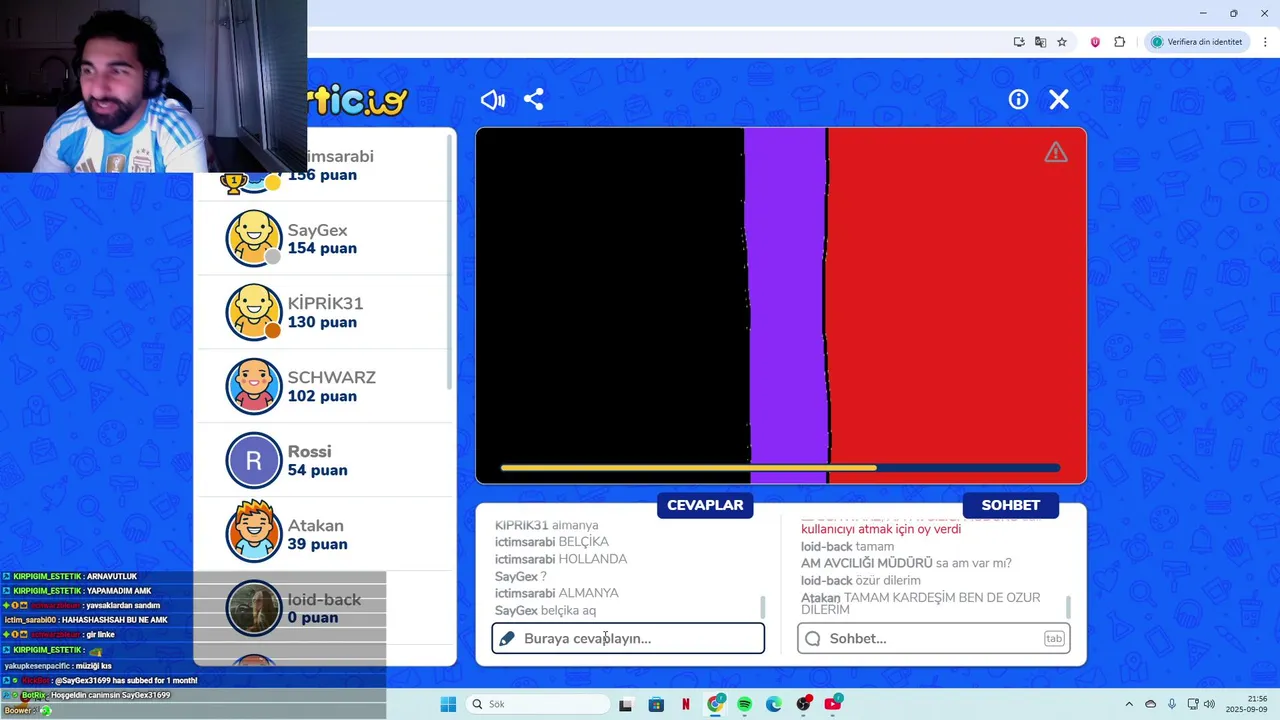This screenshot has width=1280, height=720.
Task: Click the answers list scrollbar
Action: click(763, 607)
